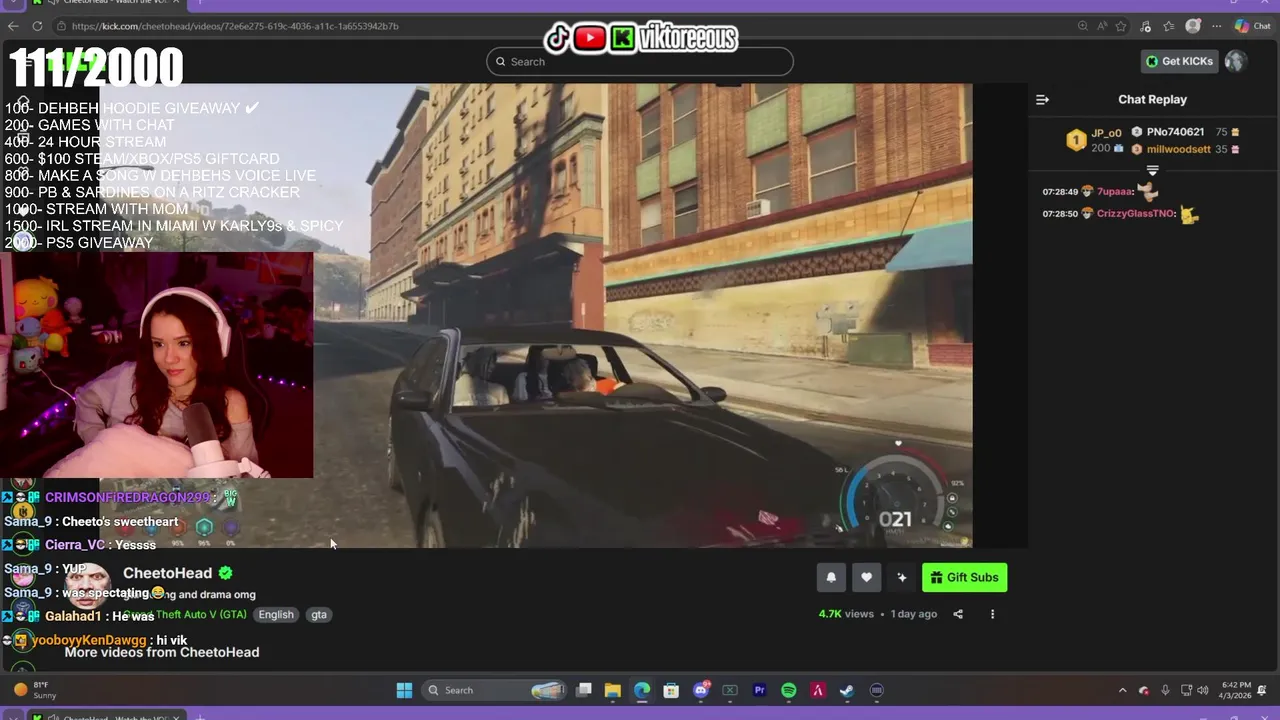Open network settings from the system tray
The width and height of the screenshot is (1280, 720).
coord(1187,690)
